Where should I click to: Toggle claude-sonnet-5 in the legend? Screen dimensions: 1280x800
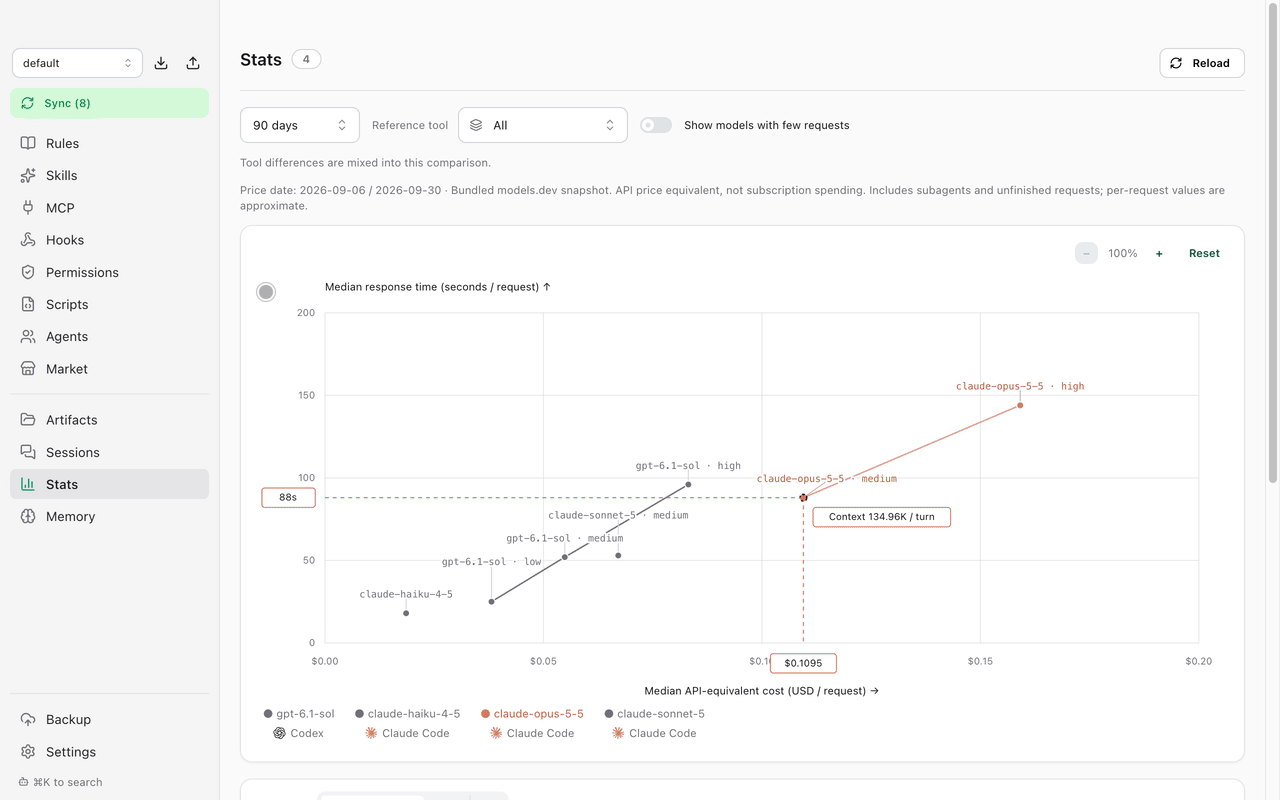click(x=655, y=714)
